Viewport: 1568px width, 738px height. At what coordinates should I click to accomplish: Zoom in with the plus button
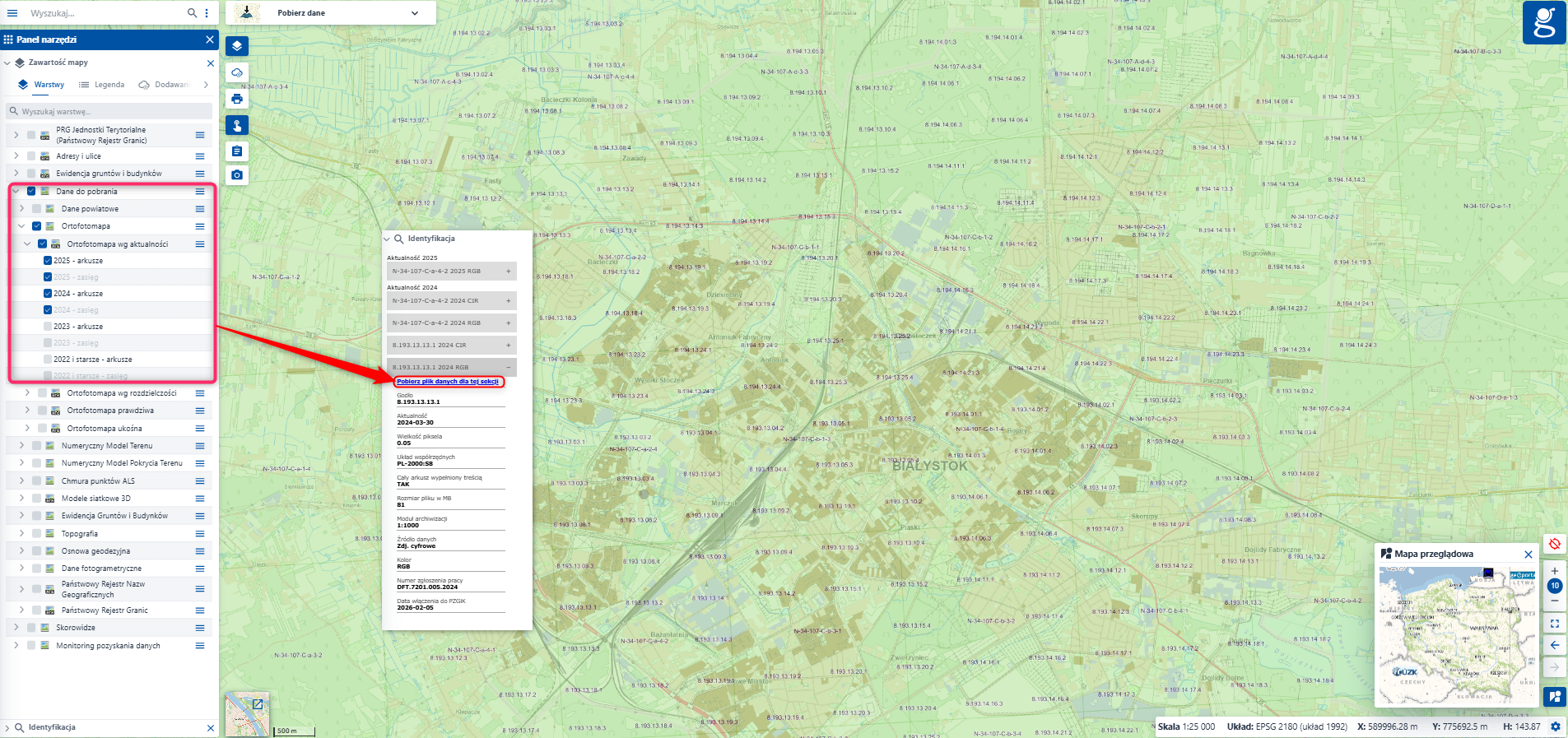pos(1554,570)
